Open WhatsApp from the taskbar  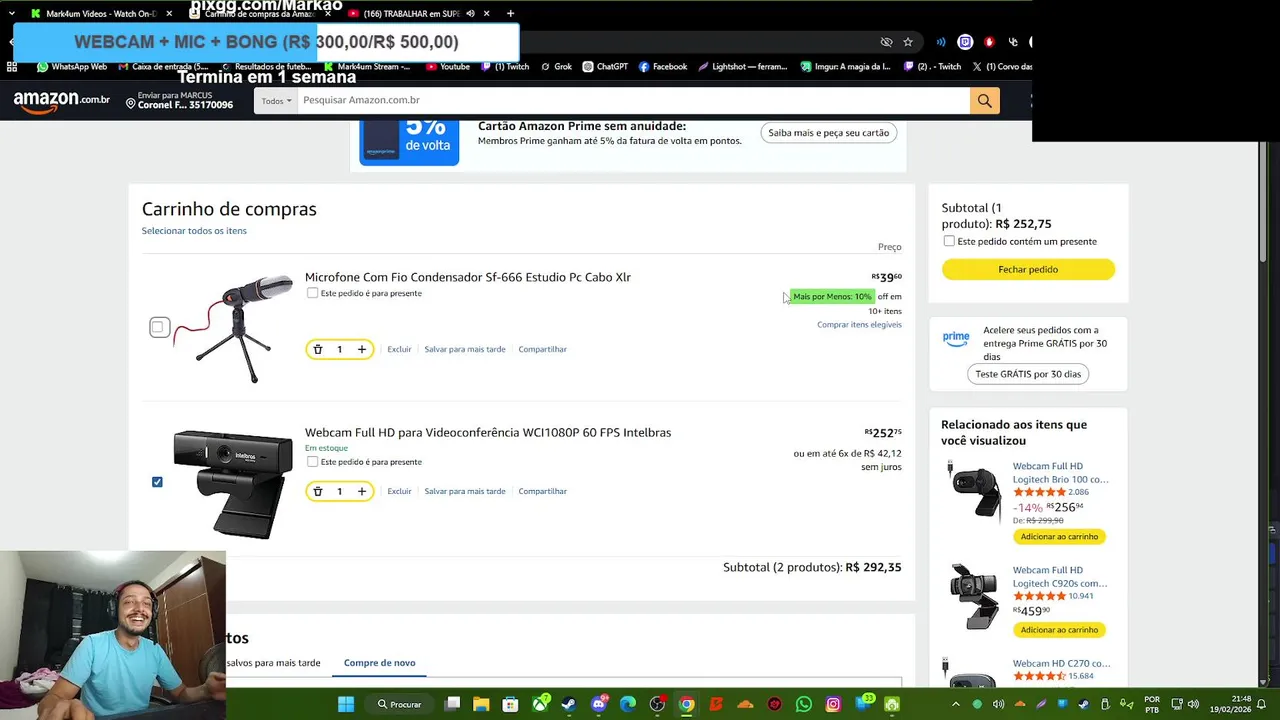tap(804, 704)
